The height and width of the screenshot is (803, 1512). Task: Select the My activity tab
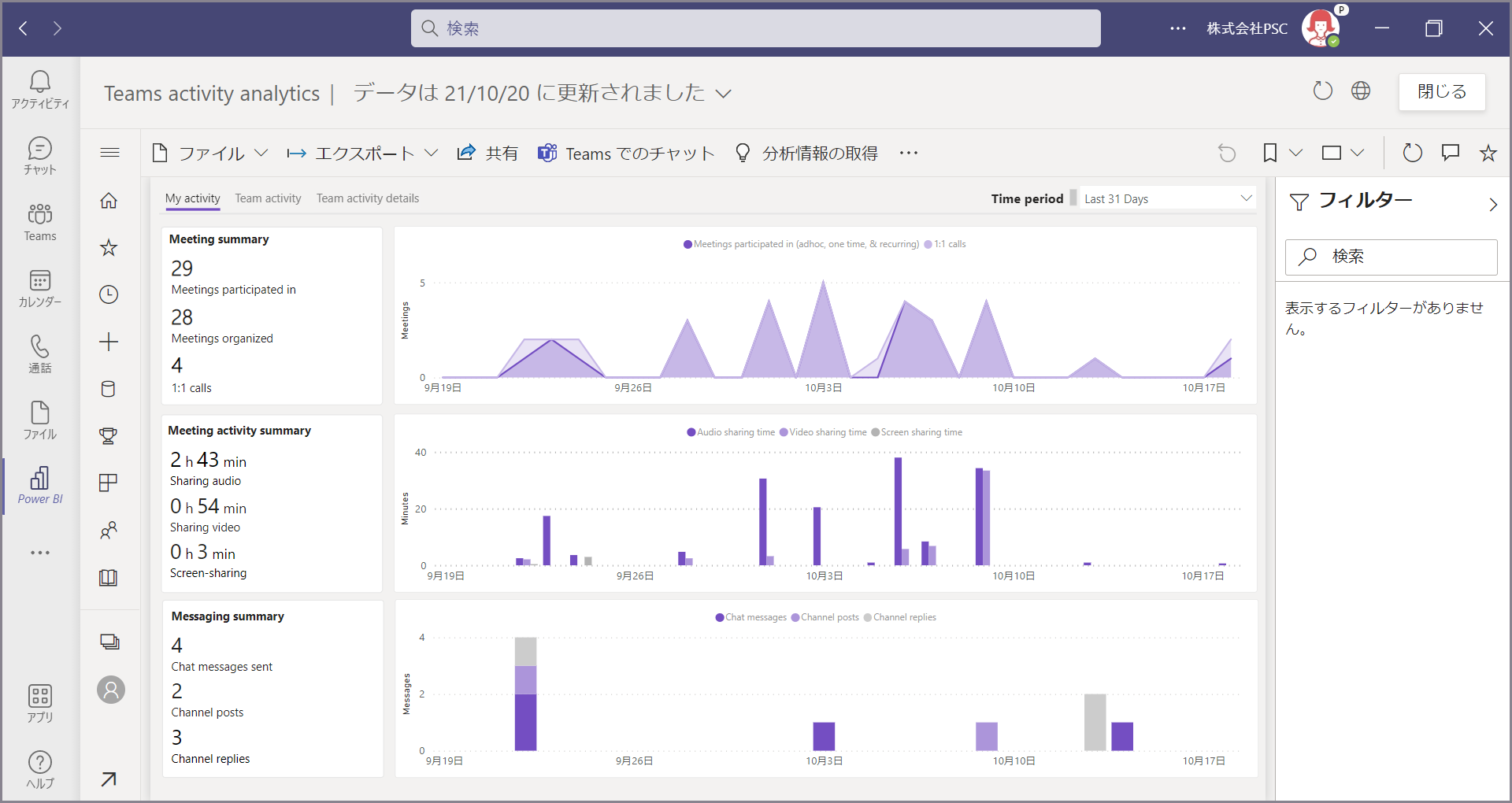tap(192, 198)
